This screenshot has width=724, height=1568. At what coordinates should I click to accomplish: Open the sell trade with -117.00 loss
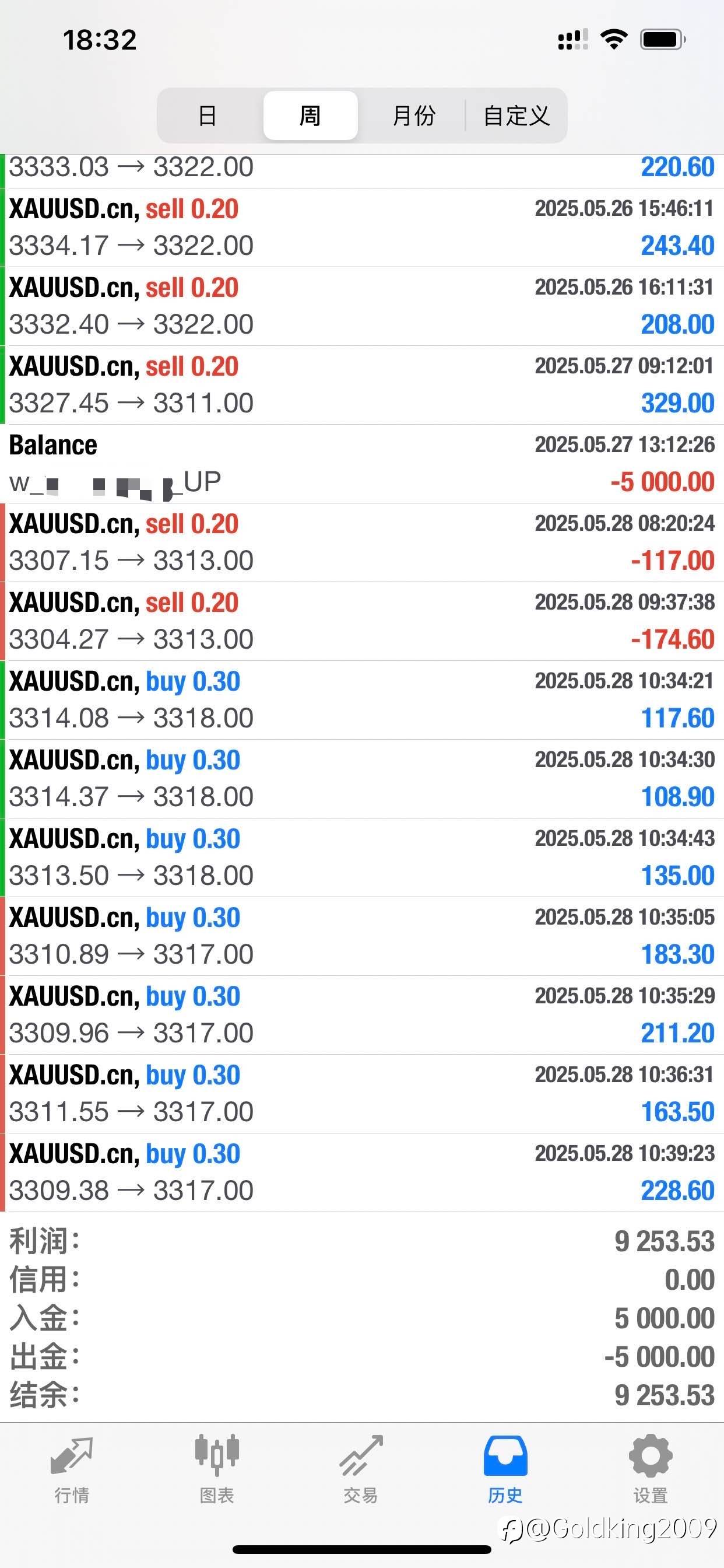pos(362,542)
